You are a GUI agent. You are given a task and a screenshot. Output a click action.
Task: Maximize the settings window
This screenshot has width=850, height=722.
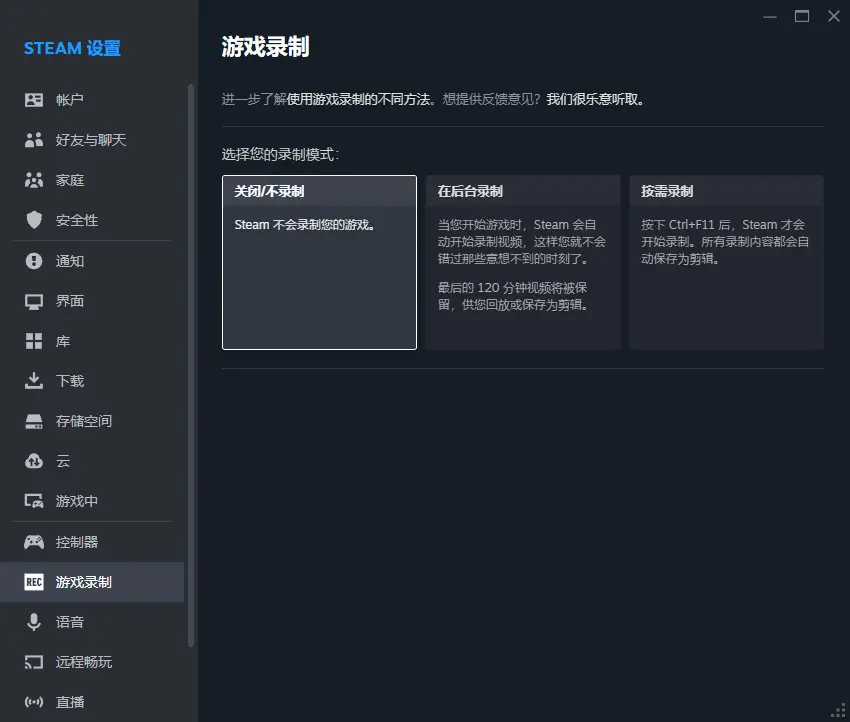(x=802, y=17)
